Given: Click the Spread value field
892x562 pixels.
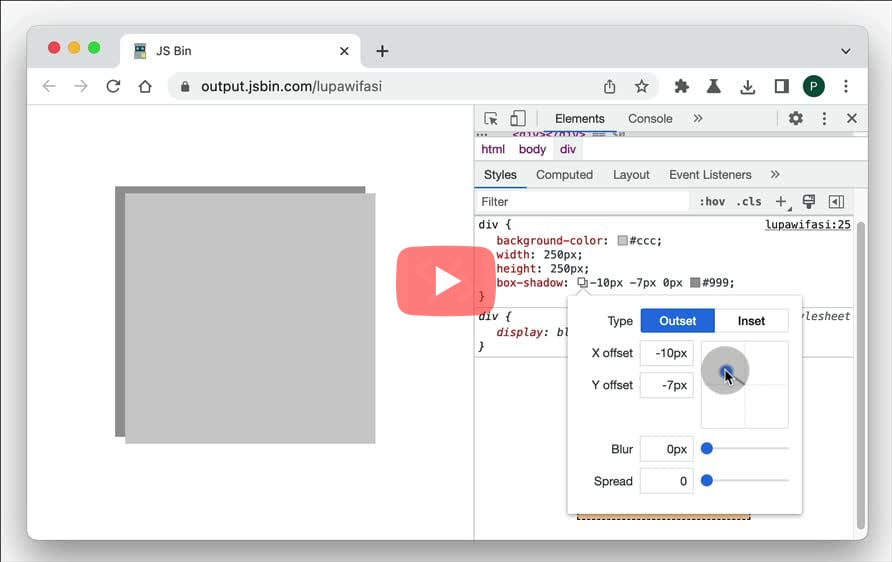Looking at the screenshot, I should pyautogui.click(x=667, y=481).
